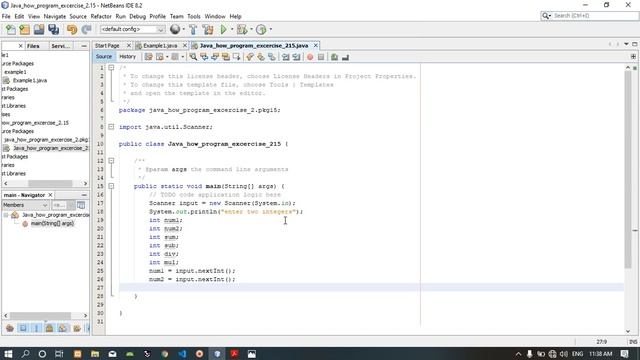Click the Build Project hammer icon

click(193, 29)
